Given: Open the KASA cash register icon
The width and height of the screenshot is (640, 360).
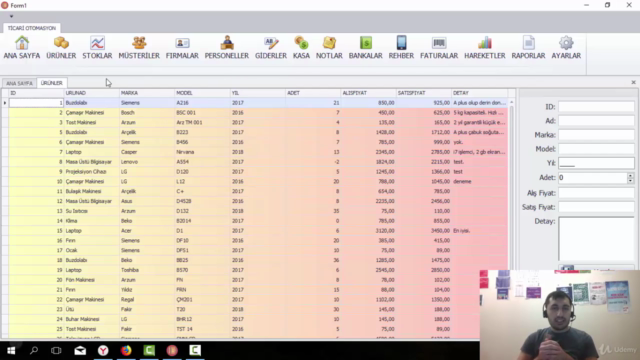Looking at the screenshot, I should (x=301, y=48).
